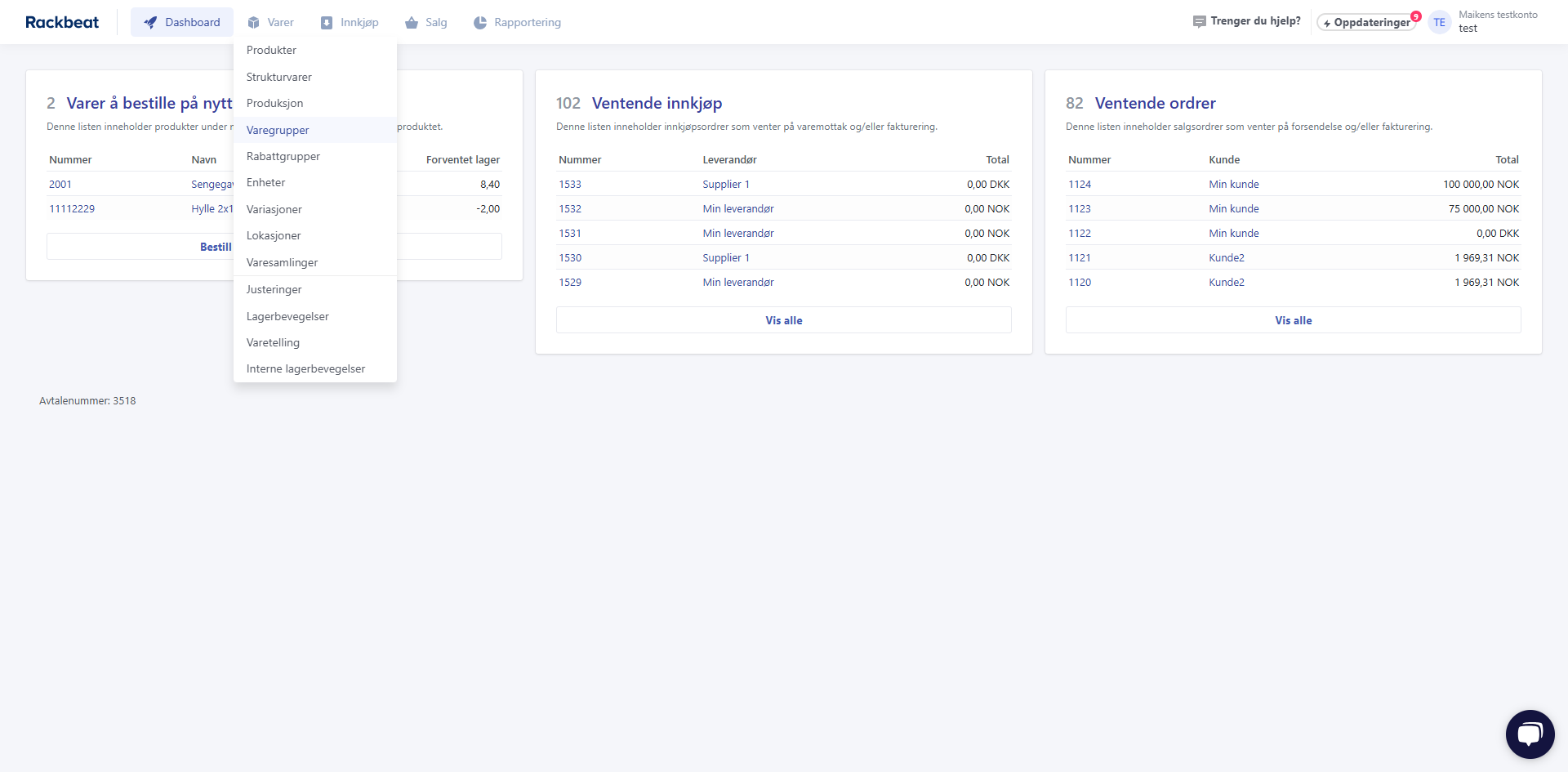Open sales order 1120

(x=1080, y=283)
